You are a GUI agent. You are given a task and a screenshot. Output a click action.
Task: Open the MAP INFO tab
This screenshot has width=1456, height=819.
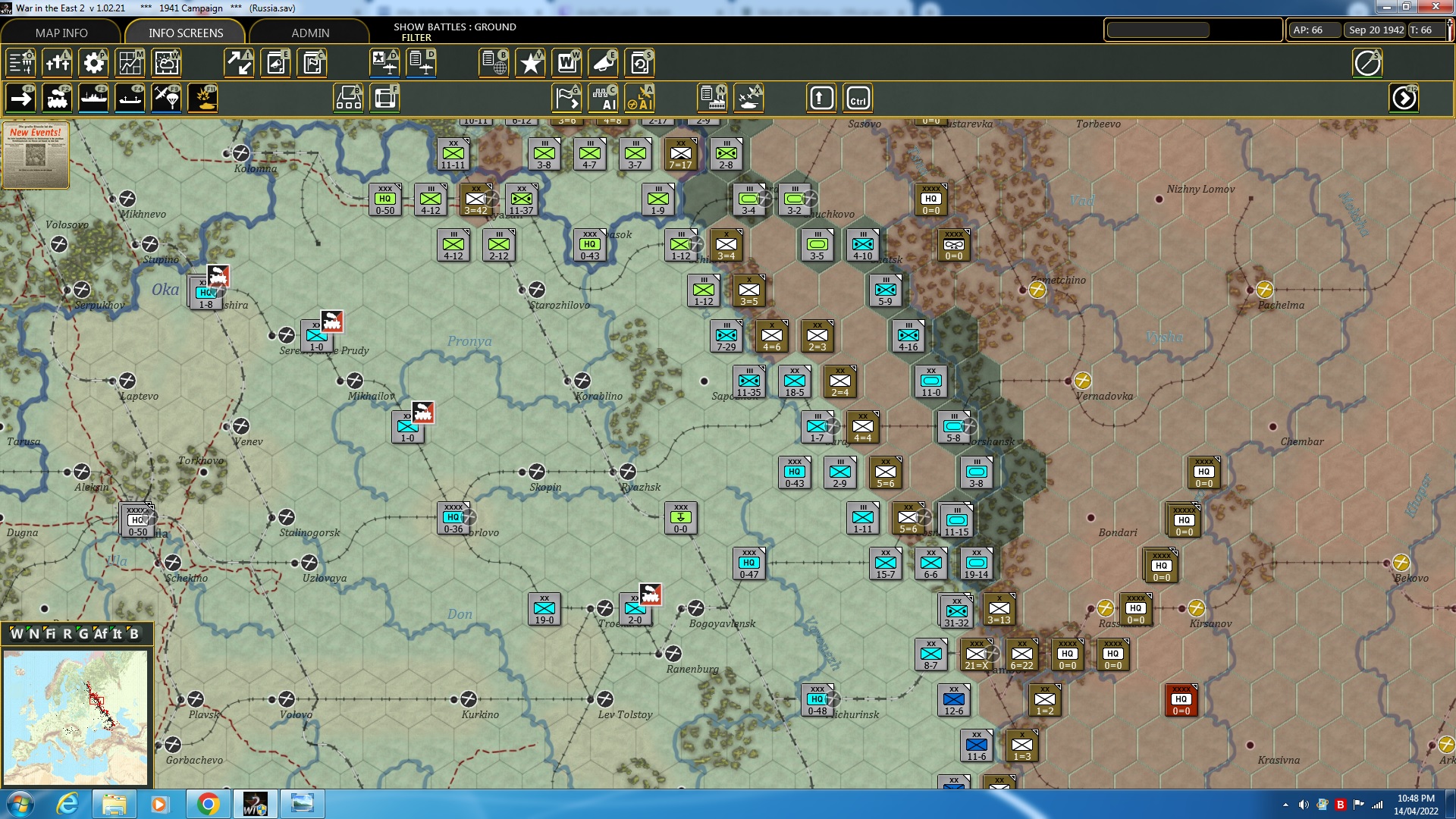61,33
